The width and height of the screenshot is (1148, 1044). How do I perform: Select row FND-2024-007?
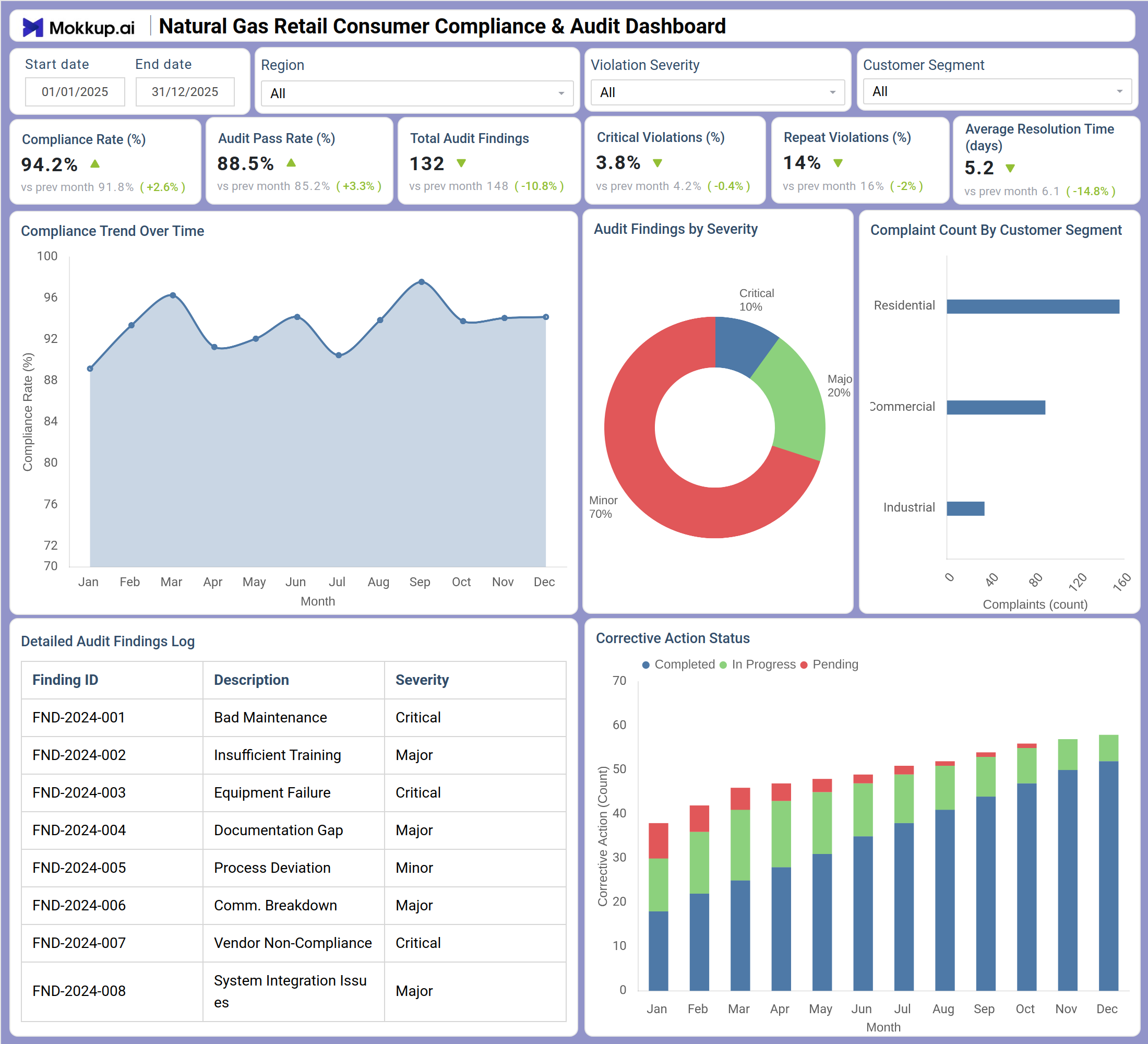tap(294, 943)
